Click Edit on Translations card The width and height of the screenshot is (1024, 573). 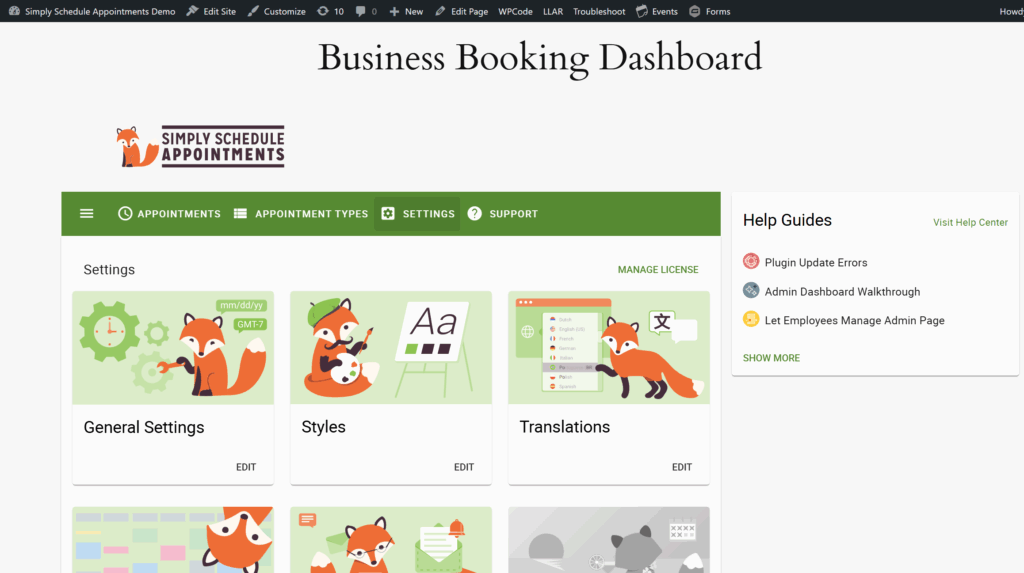click(682, 467)
